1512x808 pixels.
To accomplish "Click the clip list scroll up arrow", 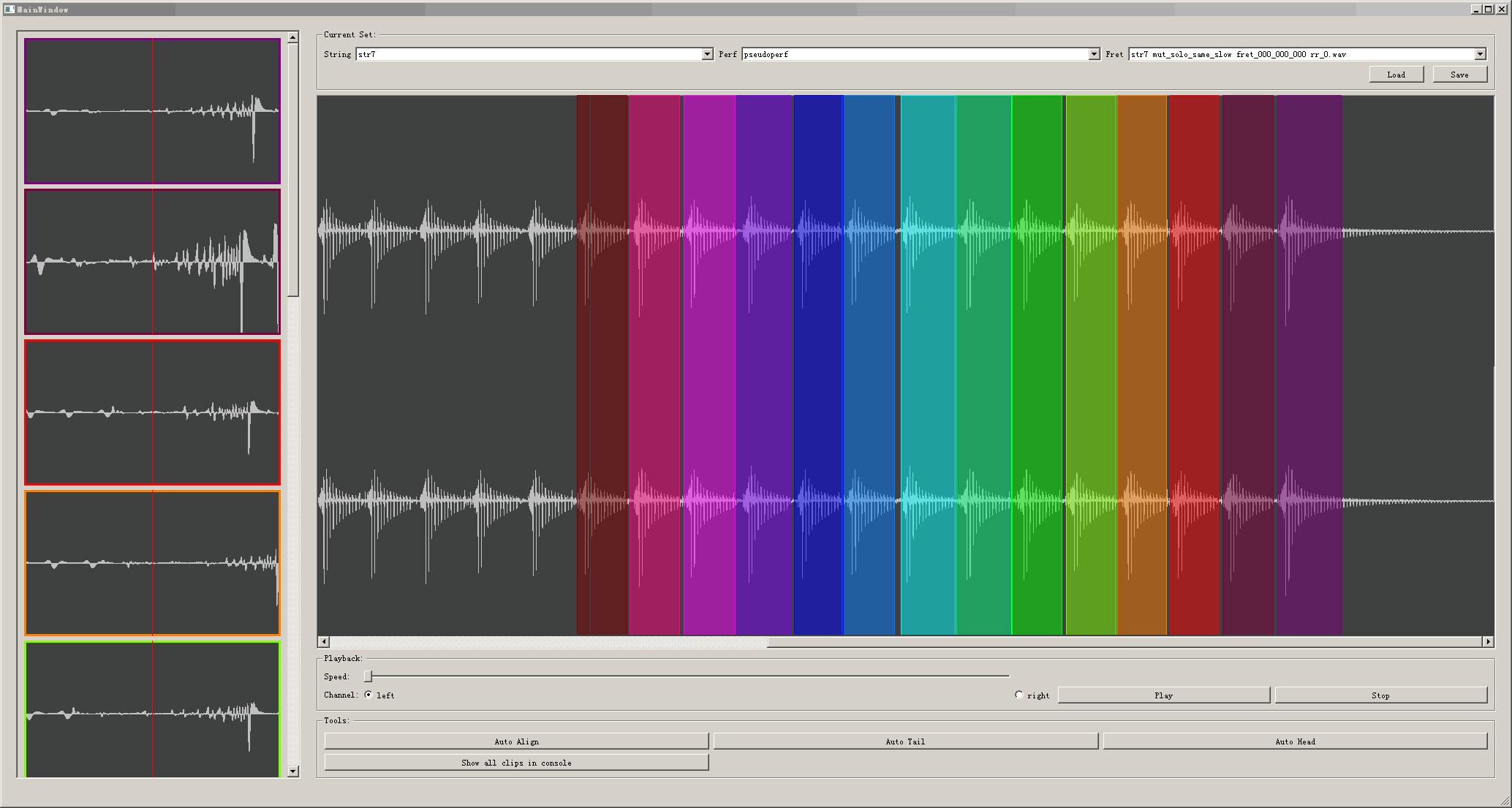I will coord(293,37).
